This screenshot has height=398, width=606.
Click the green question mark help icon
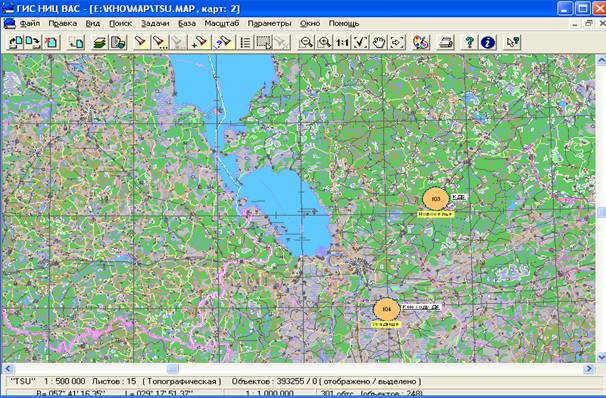(470, 42)
